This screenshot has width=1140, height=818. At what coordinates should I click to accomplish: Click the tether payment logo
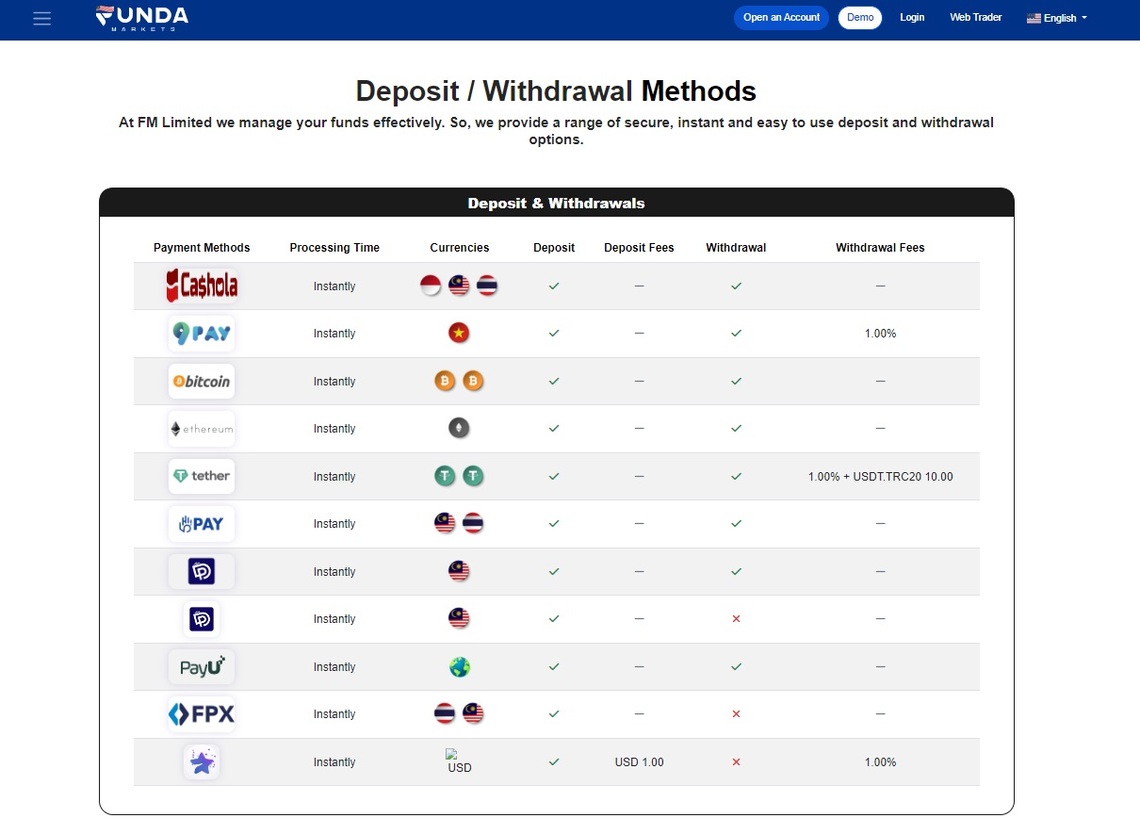(x=201, y=476)
